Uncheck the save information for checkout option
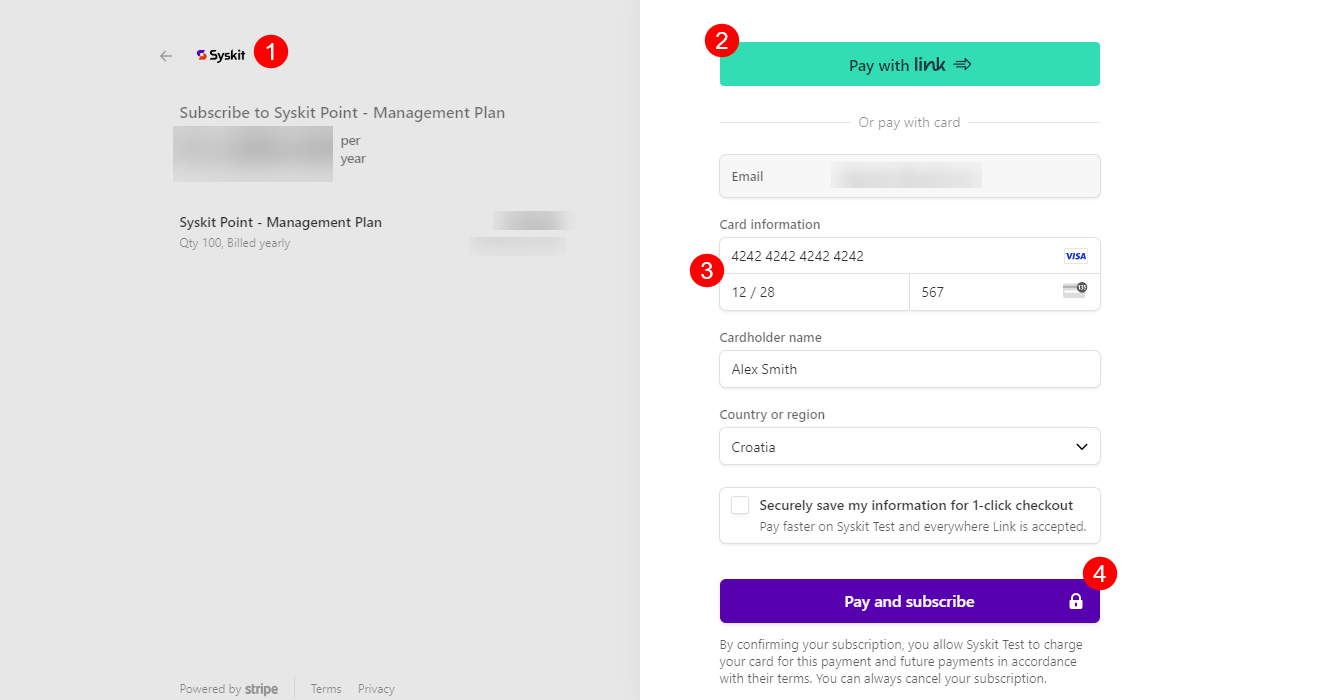The height and width of the screenshot is (700, 1323). click(739, 505)
